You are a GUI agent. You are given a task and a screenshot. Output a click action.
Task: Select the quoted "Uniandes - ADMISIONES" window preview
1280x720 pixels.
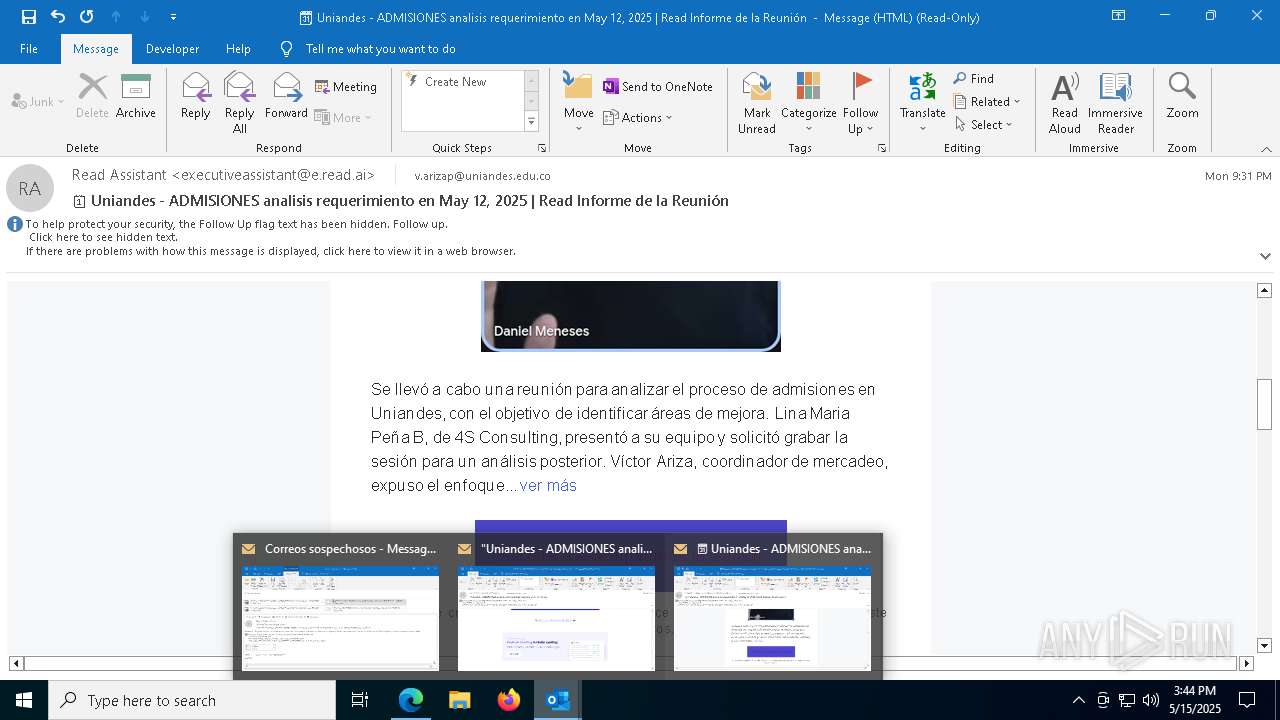[557, 606]
